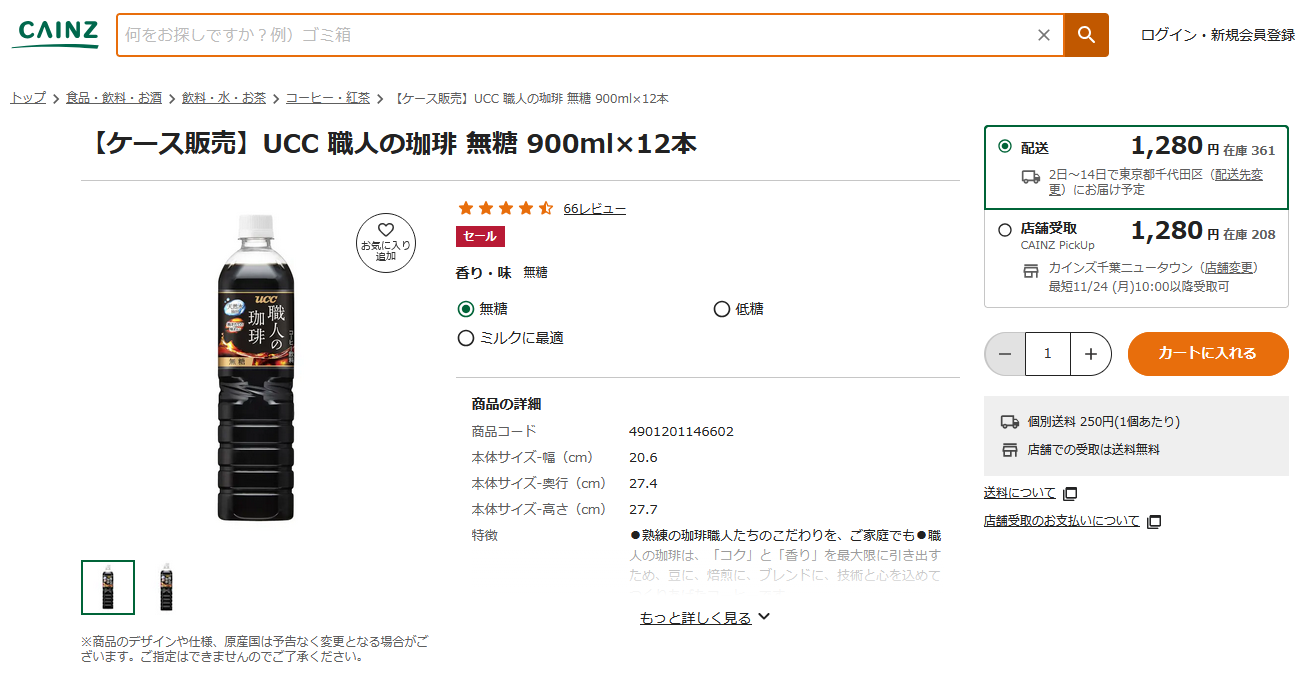This screenshot has height=676, width=1312.
Task: Show the second product thumbnail image
Action: [166, 587]
